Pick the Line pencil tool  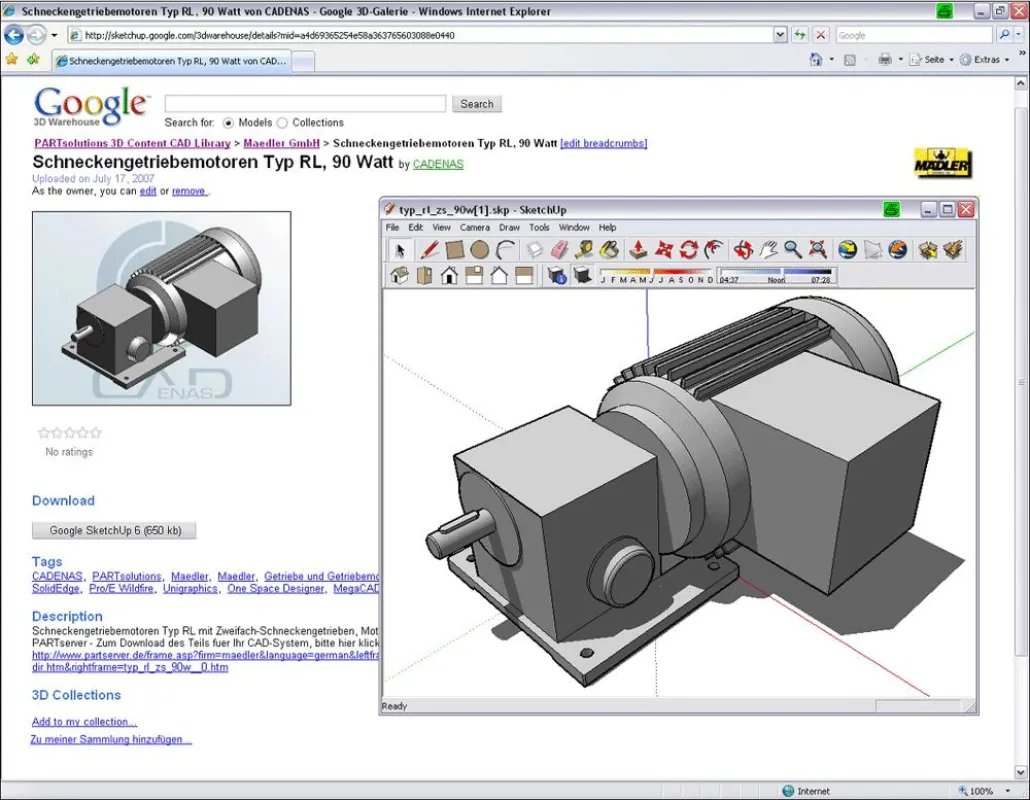coord(429,250)
